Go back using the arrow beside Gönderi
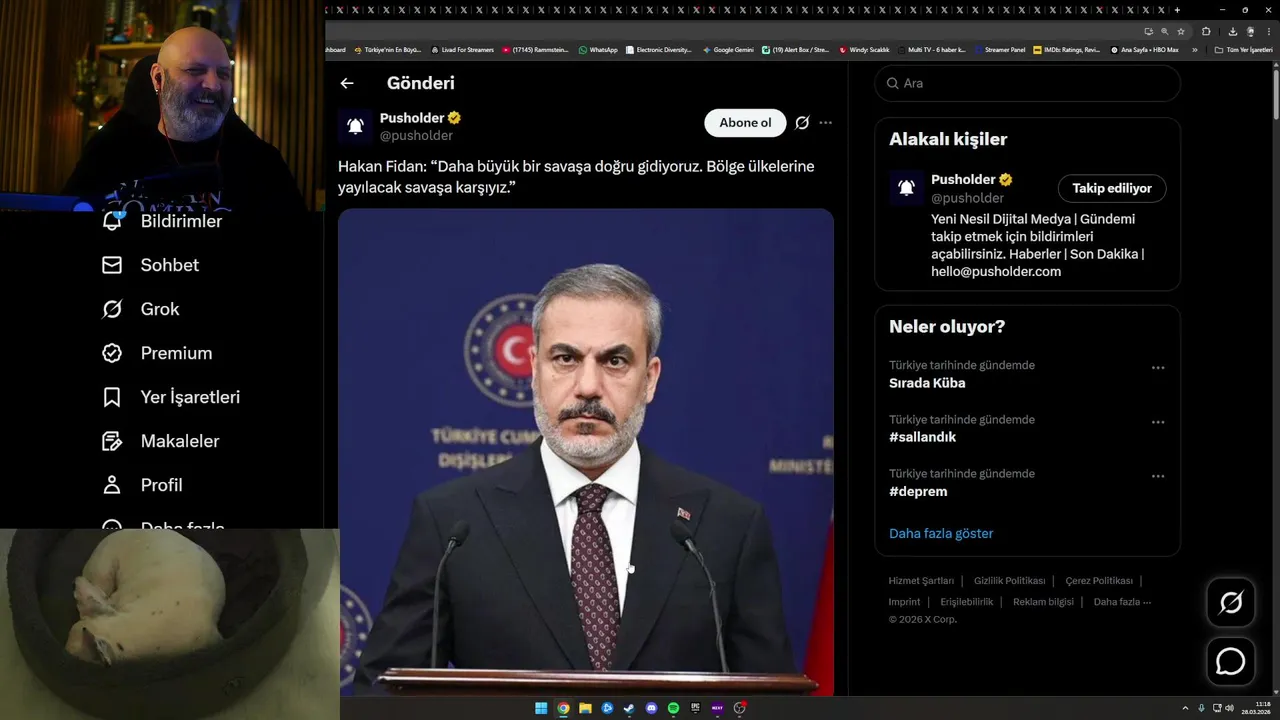1280x720 pixels. (x=347, y=83)
